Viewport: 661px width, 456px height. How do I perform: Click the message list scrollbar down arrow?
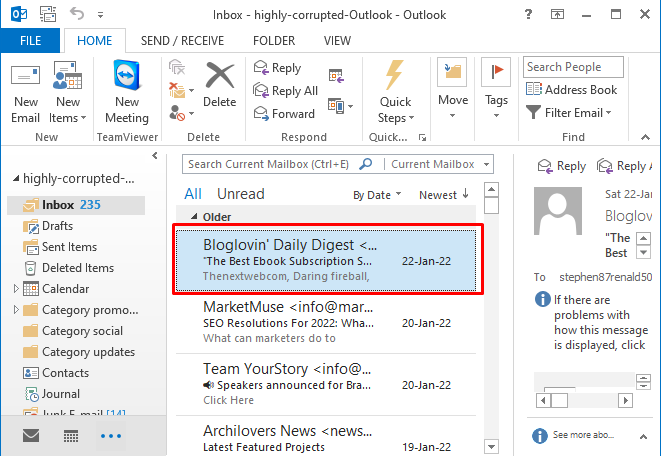coord(491,446)
